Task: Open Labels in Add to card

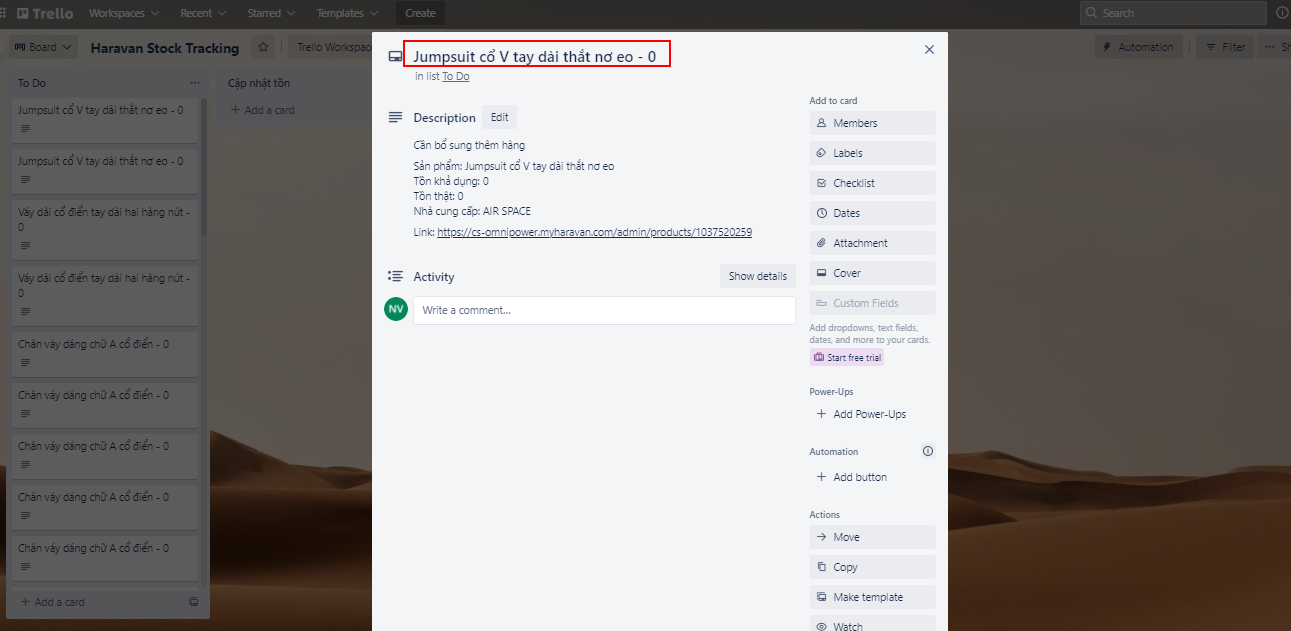Action: coord(872,153)
